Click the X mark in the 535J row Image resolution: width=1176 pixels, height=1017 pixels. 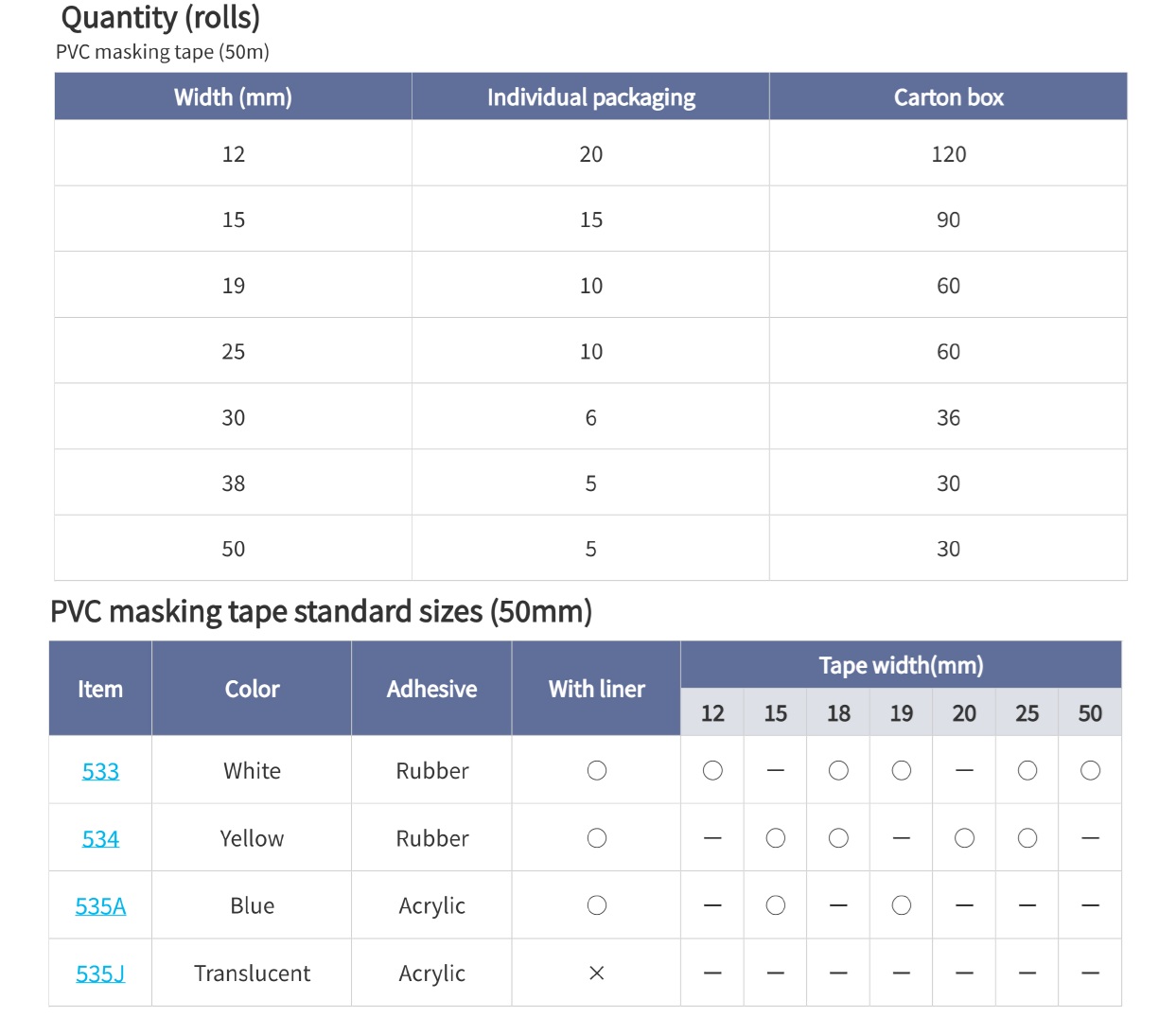pyautogui.click(x=596, y=973)
